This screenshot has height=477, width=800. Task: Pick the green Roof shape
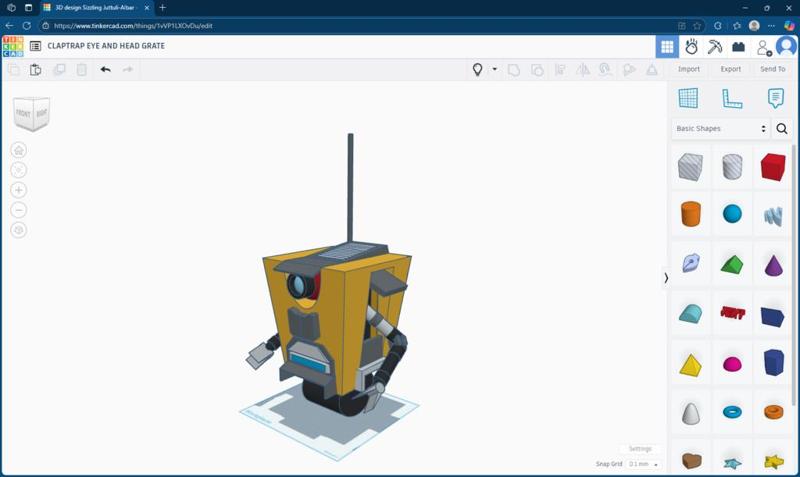tap(732, 265)
